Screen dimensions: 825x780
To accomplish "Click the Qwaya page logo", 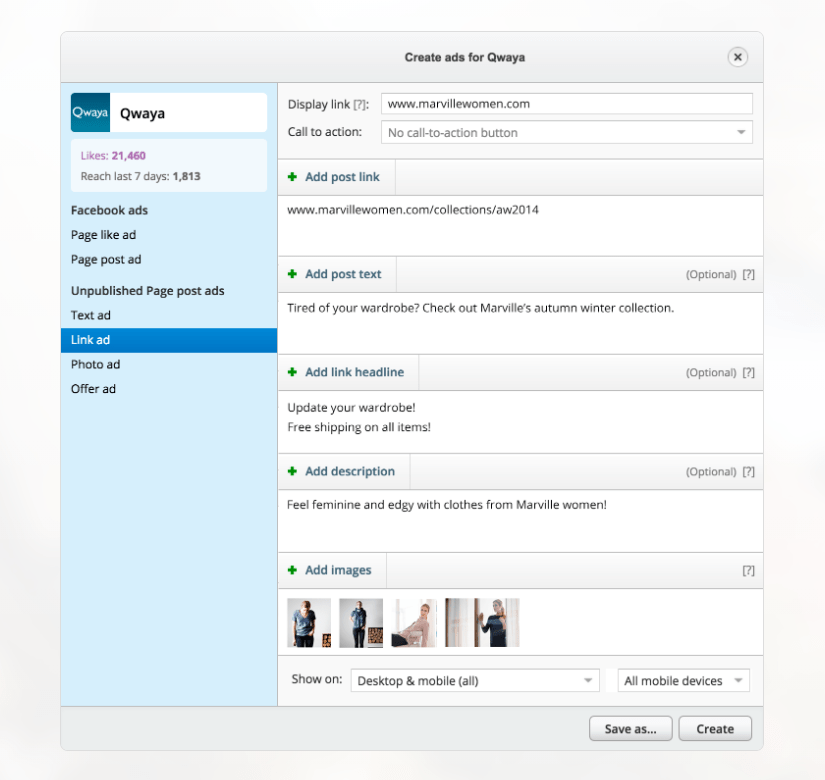I will click(90, 113).
